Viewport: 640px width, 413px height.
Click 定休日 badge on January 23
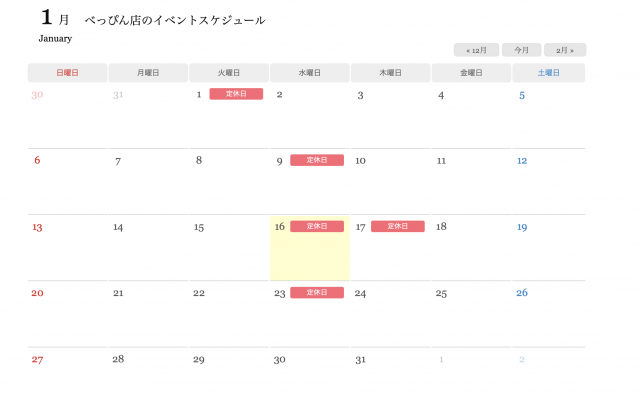(317, 293)
